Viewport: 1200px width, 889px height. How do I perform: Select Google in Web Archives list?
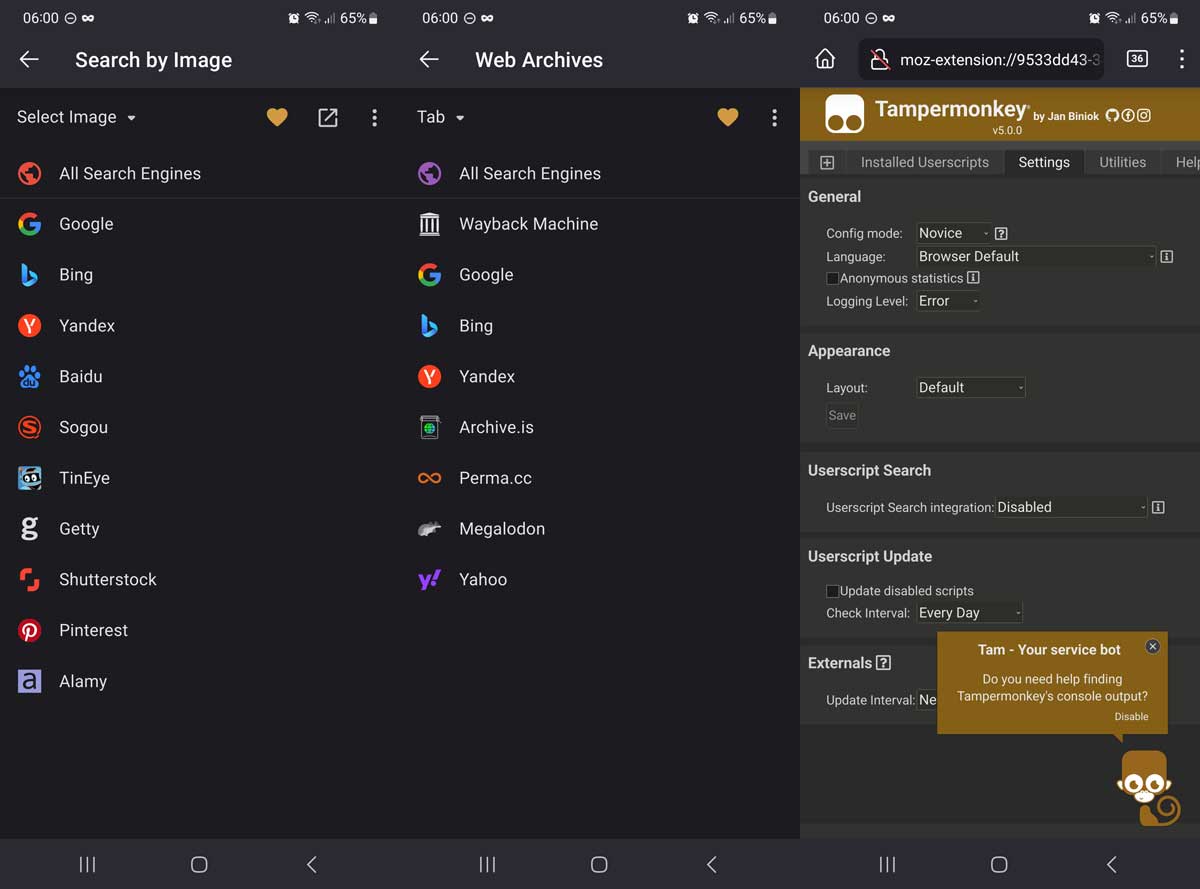coord(600,275)
